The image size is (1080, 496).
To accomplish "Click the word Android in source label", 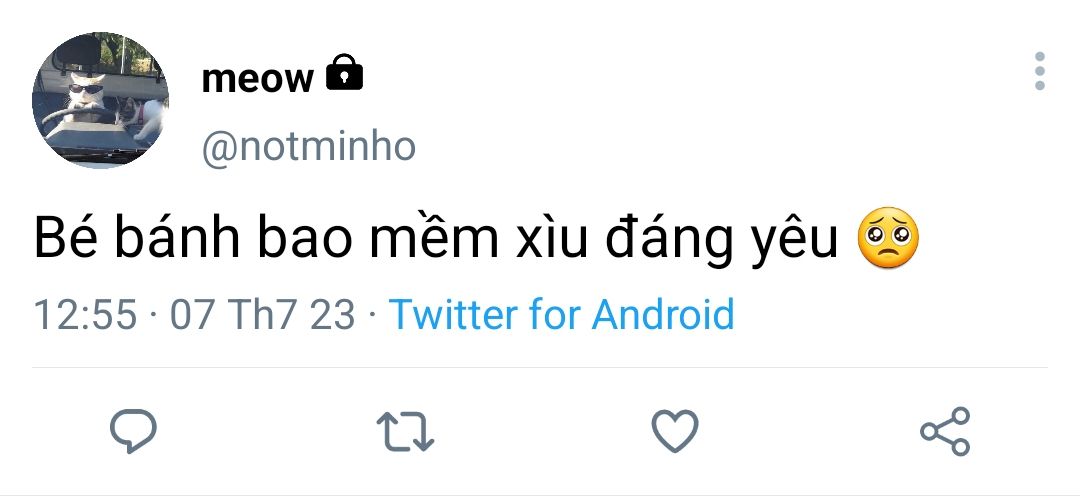I will pos(663,314).
